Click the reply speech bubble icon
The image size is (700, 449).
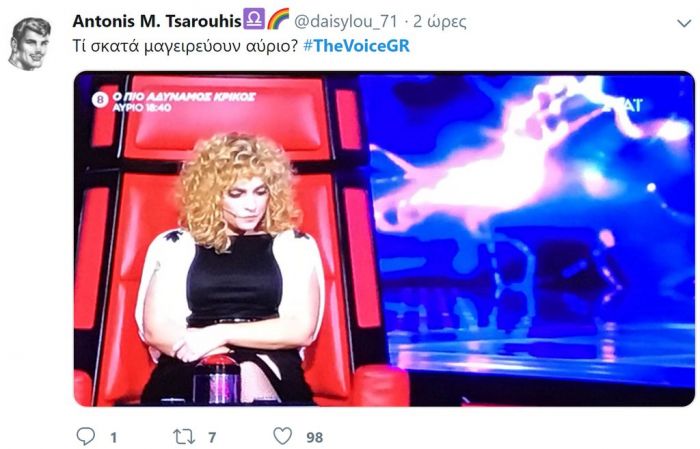click(86, 436)
